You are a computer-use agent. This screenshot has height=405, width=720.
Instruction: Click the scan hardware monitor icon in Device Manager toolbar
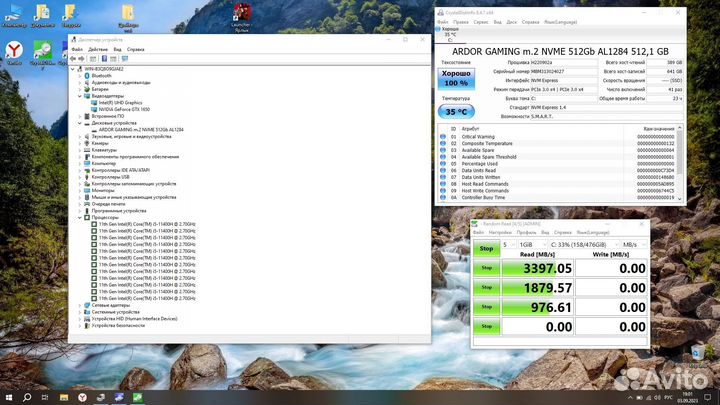coord(124,59)
